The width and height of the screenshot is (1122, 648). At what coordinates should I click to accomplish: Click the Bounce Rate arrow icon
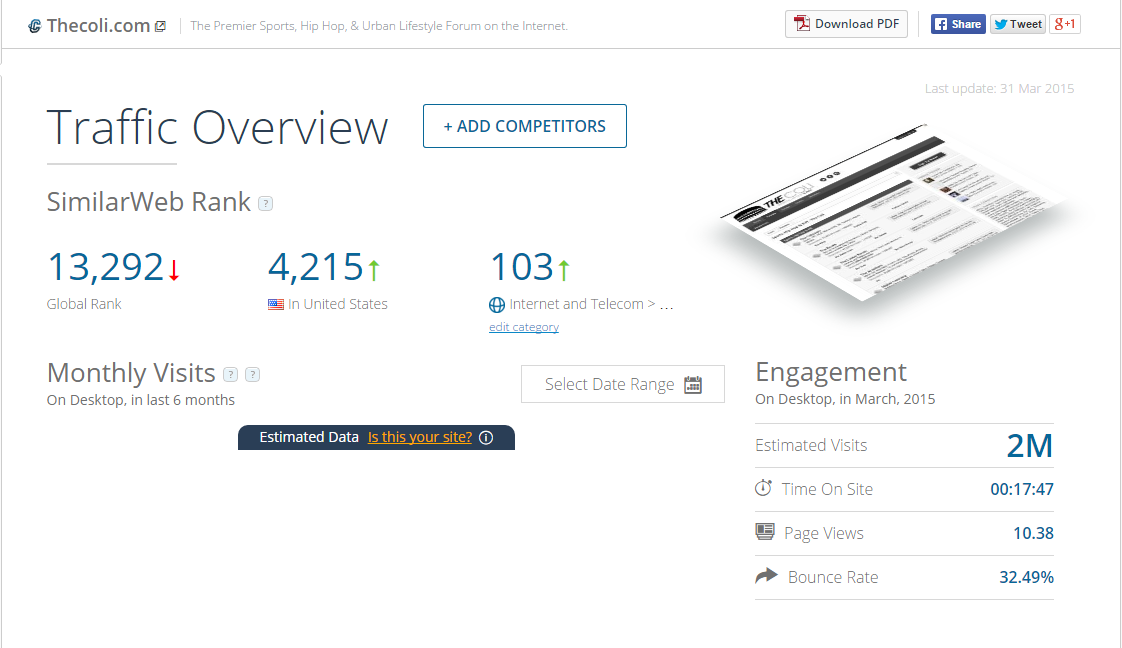(x=766, y=576)
